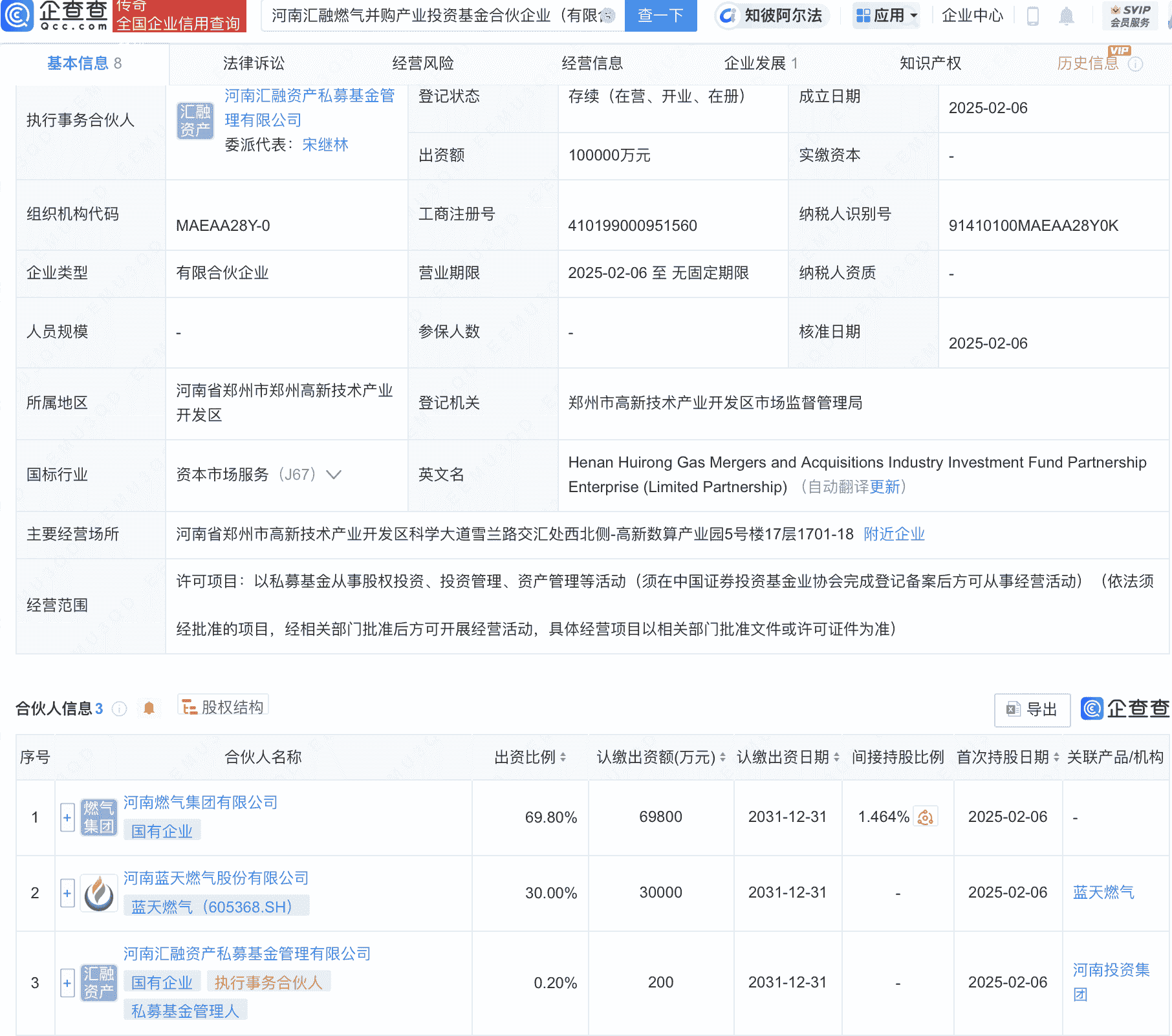Click the 蓝天燃气（605368.SH）stock tag
1172x1036 pixels.
pos(215,905)
